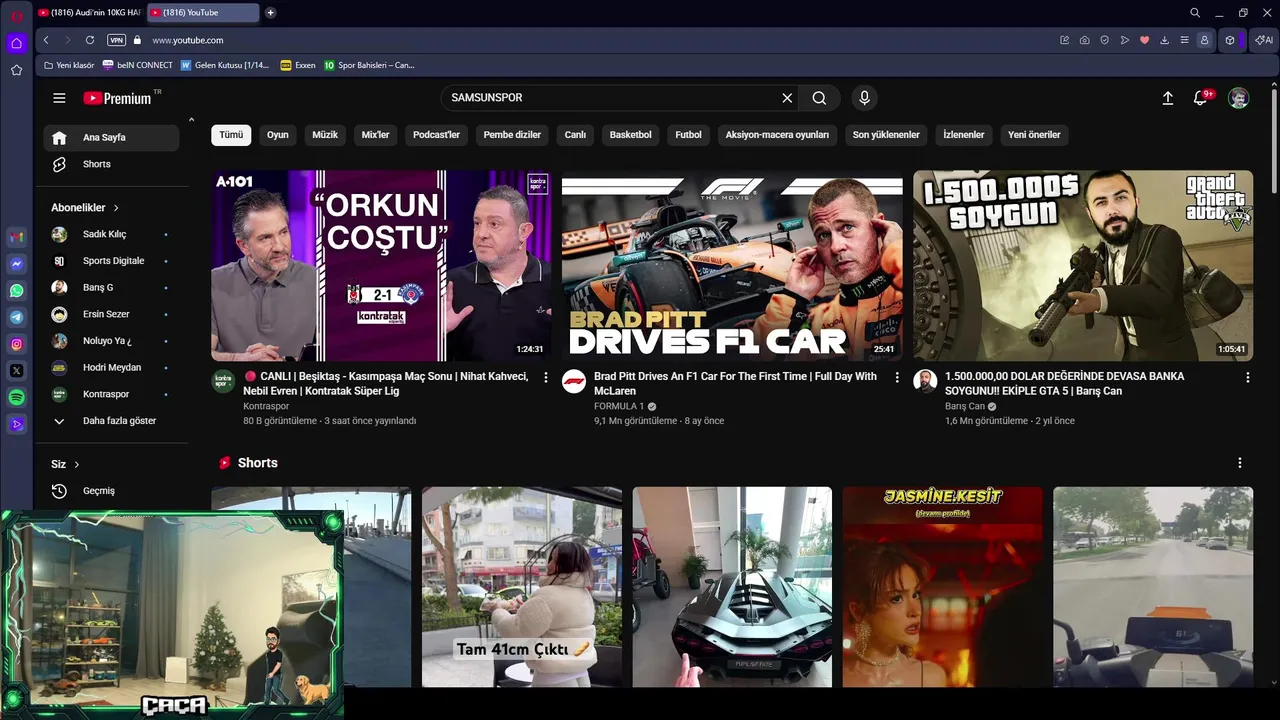Viewport: 1280px width, 720px height.
Task: Open the purple player sidebar icon
Action: 17,424
